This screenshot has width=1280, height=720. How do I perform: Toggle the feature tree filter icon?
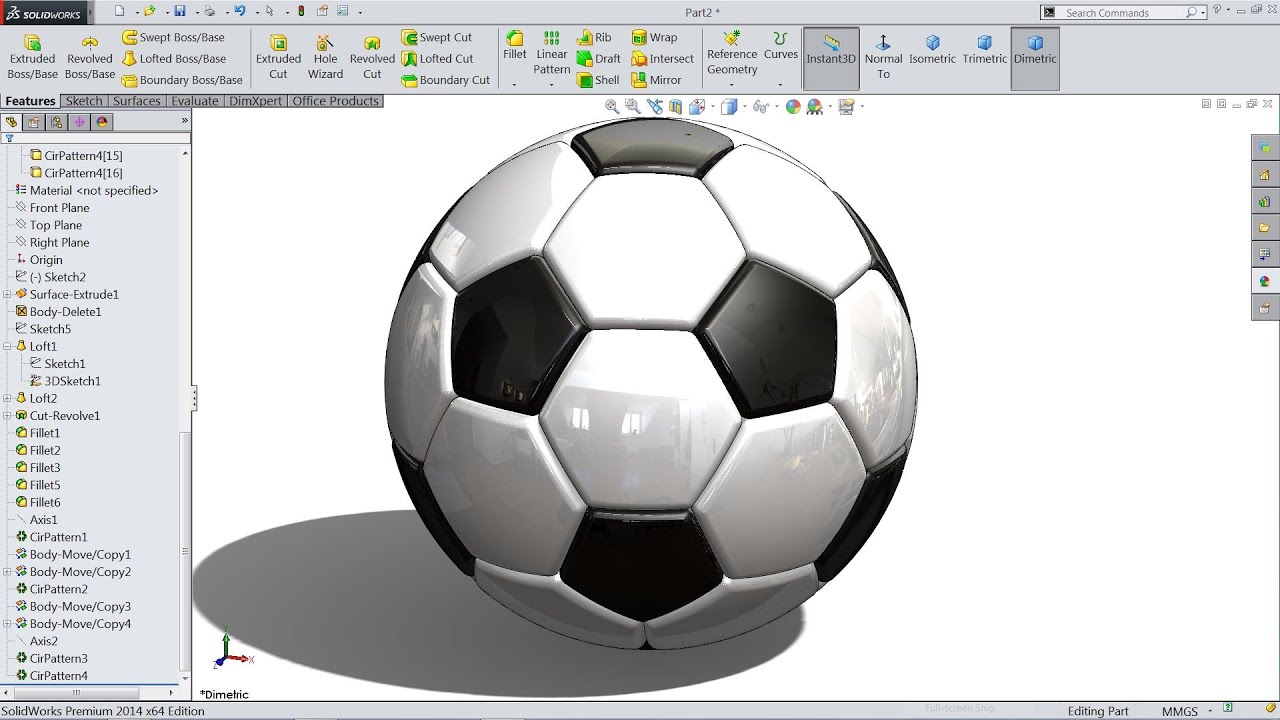(10, 139)
